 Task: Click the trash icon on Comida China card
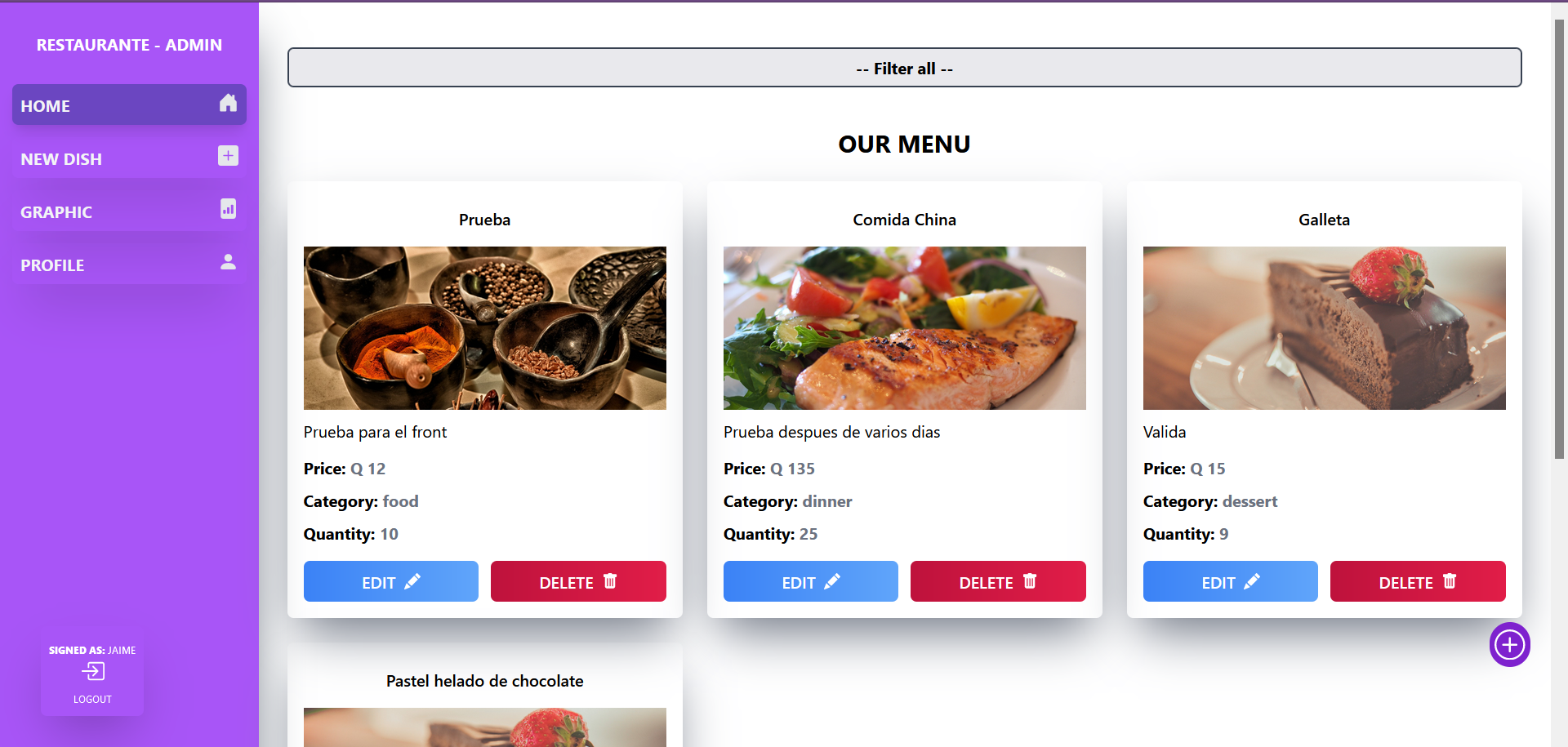coord(1030,581)
